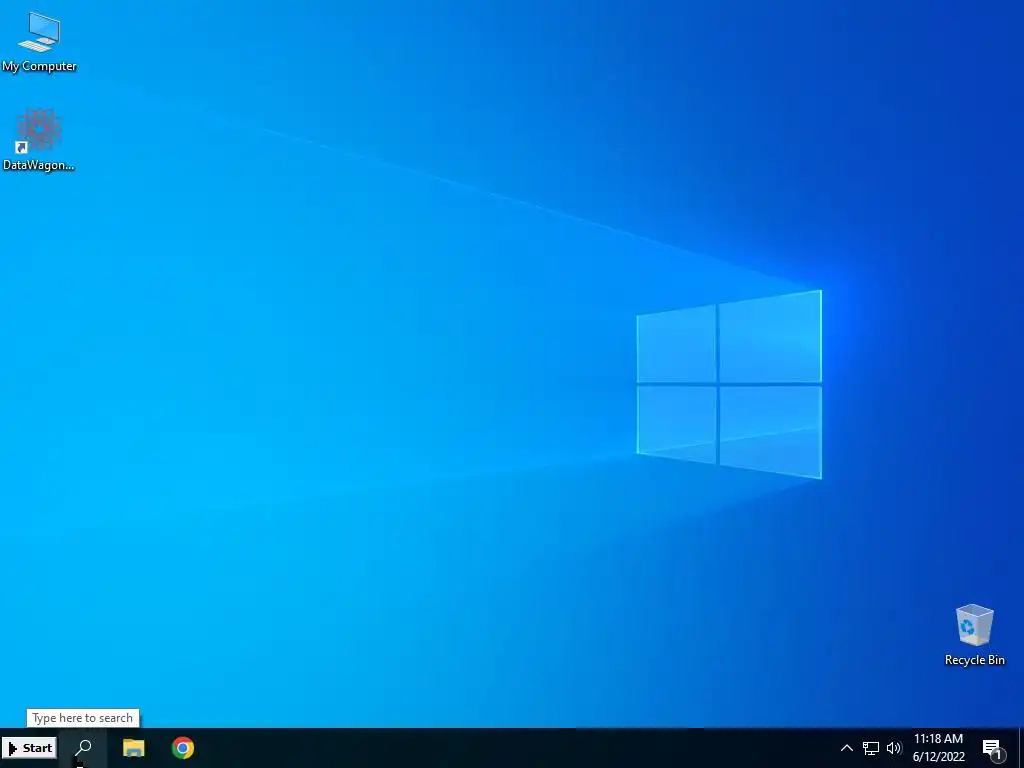Open network status tray icon
Viewport: 1024px width, 768px height.
(871, 748)
